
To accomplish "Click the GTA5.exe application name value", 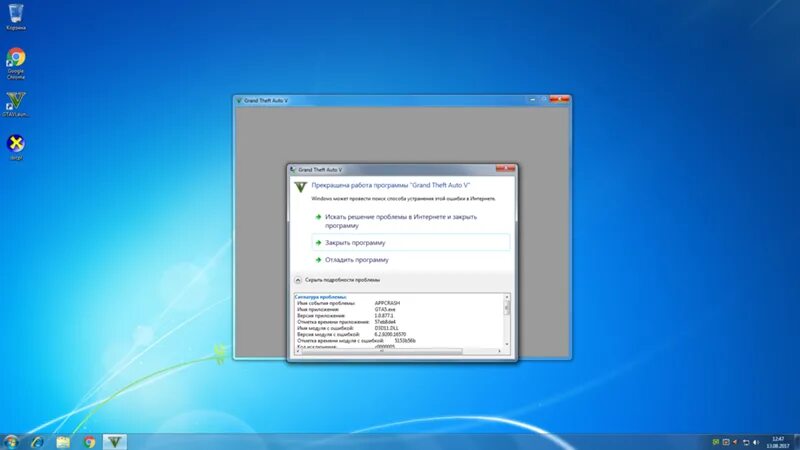I will tap(385, 309).
